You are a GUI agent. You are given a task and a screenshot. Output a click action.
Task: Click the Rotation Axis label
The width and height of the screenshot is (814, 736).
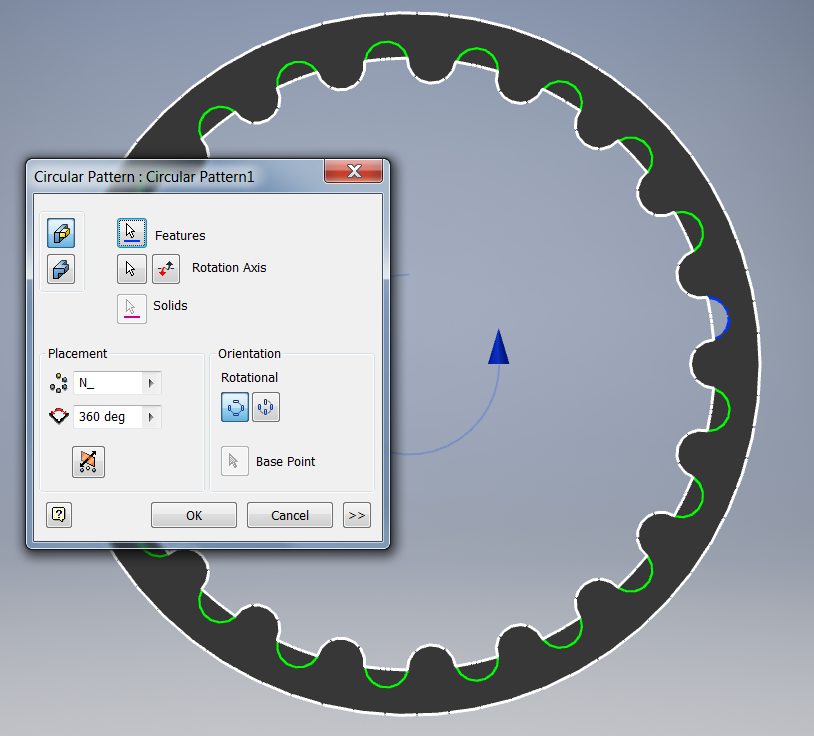[x=229, y=268]
